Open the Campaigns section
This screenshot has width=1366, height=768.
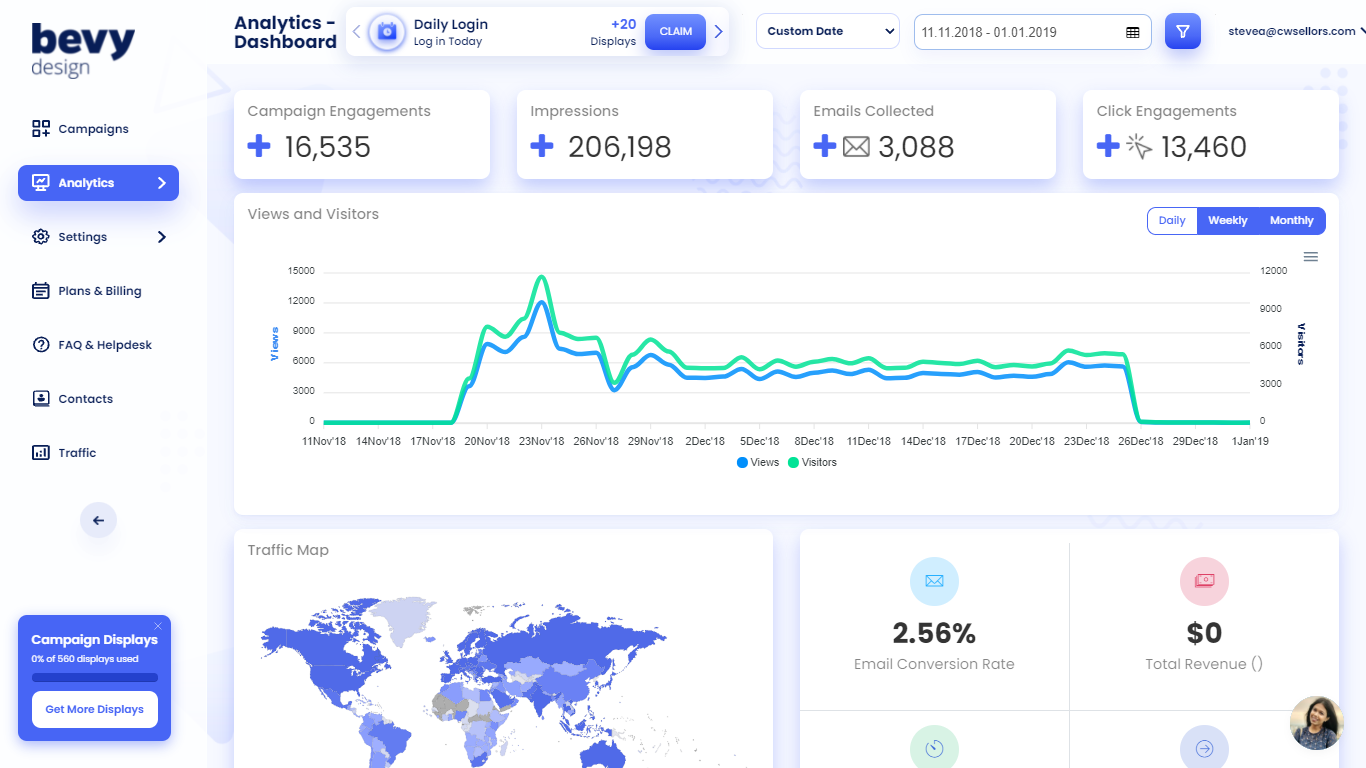(x=40, y=129)
